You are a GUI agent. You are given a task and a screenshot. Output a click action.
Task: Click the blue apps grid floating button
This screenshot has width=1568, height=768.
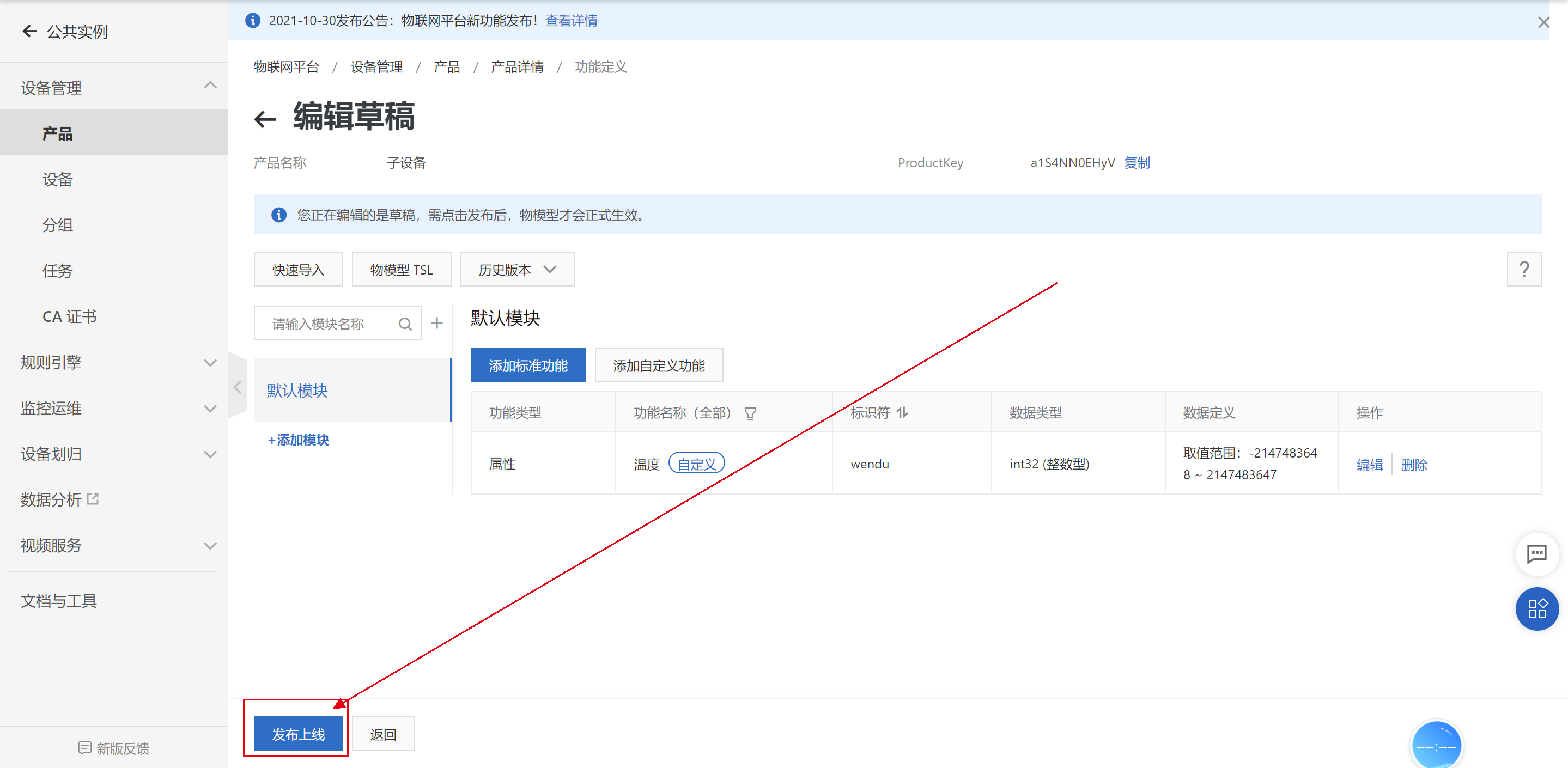pyautogui.click(x=1536, y=608)
